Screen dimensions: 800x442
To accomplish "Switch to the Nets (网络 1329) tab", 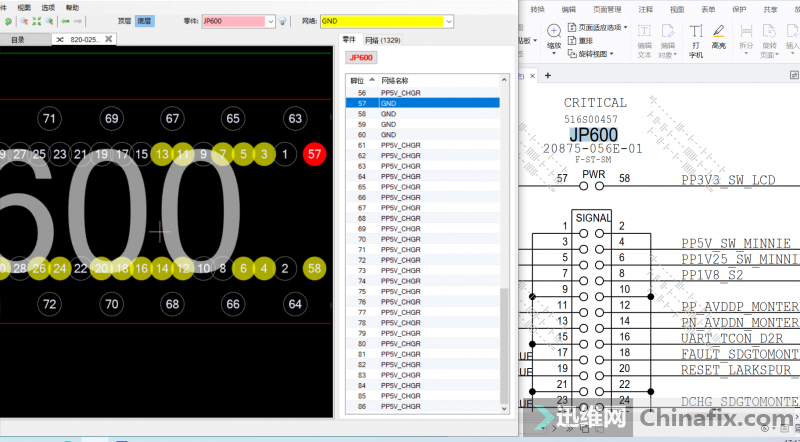I will tap(382, 40).
